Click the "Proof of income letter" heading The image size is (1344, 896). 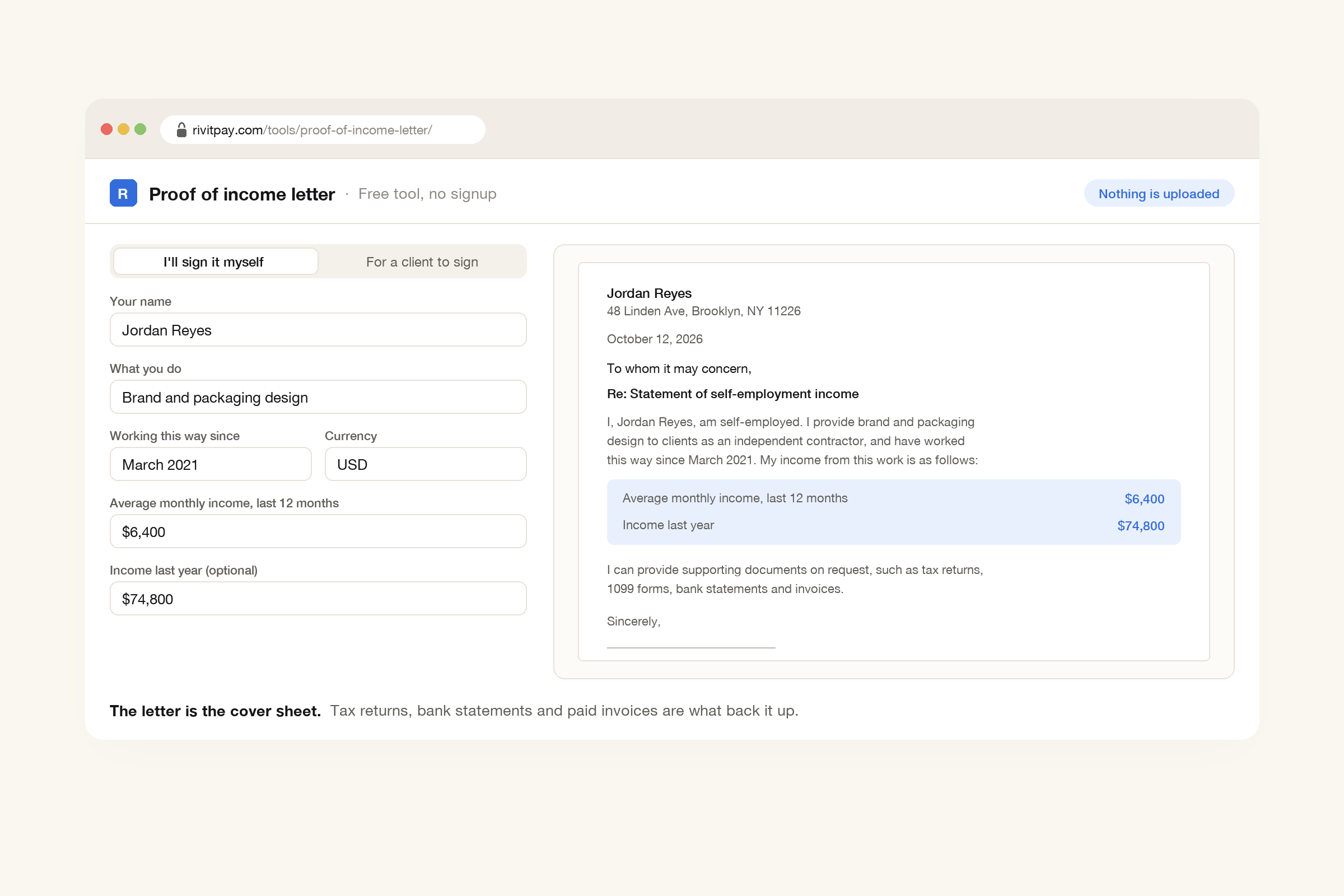pos(242,194)
